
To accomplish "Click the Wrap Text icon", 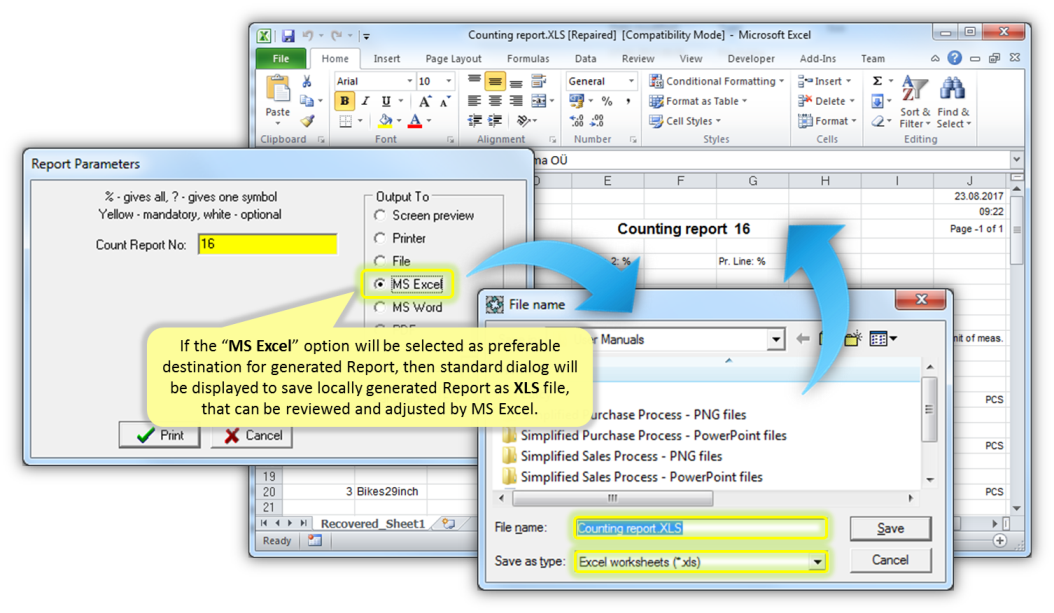I will [538, 81].
